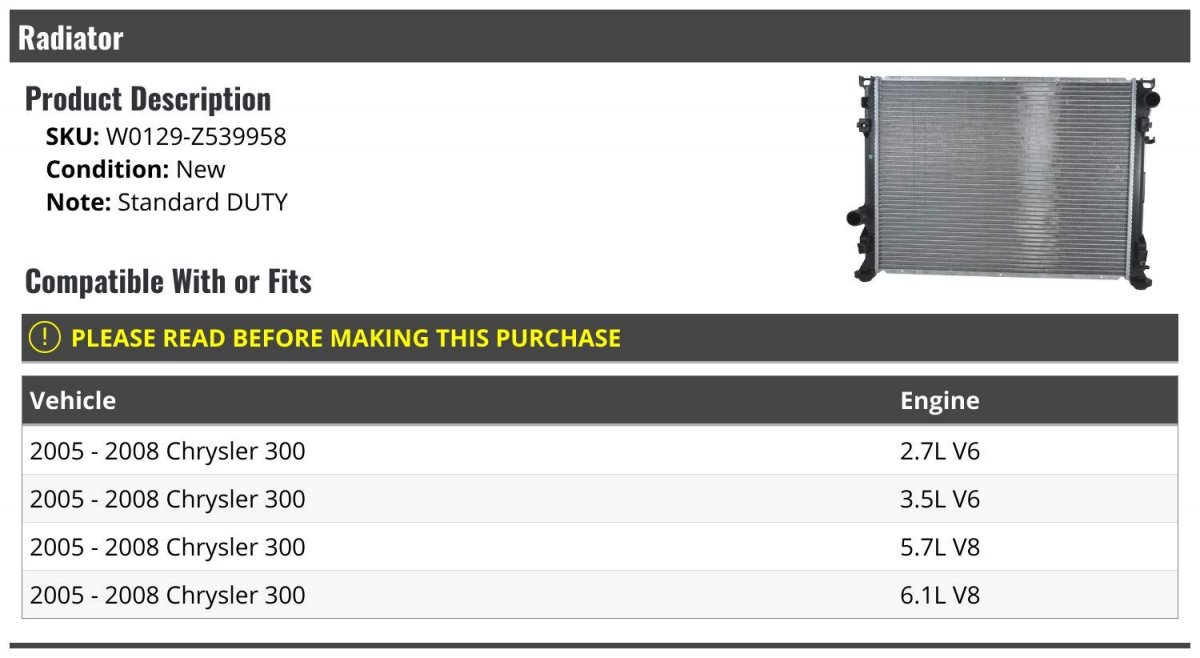Click the Note: Standard DUTY text
The image size is (1200, 658).
tap(167, 202)
